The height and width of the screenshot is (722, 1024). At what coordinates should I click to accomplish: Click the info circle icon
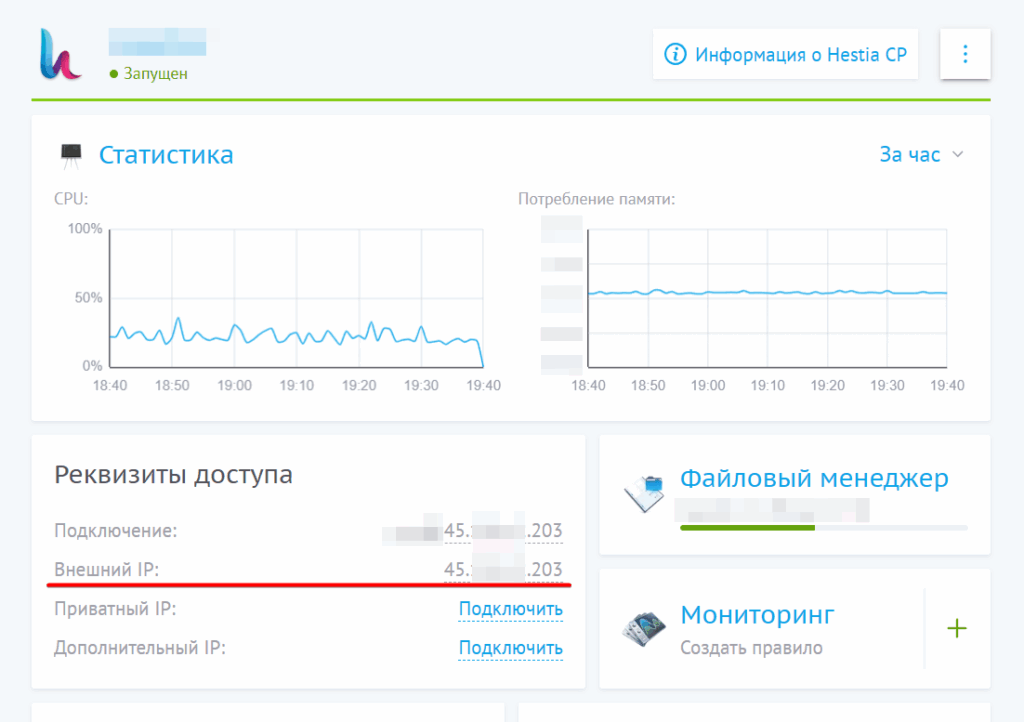[x=677, y=54]
